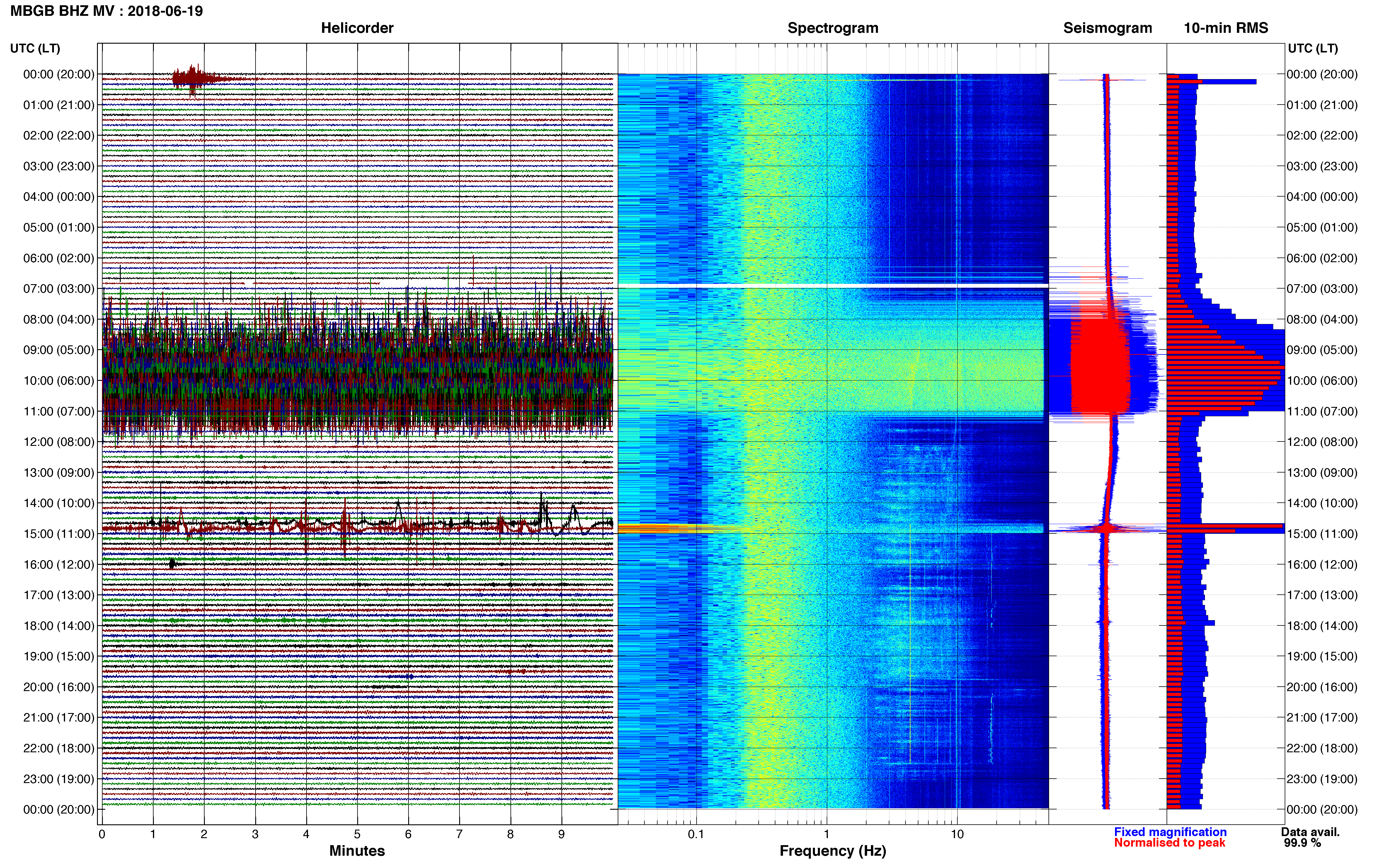
Task: Click the small black event on the 16:00 helicorder trace
Action: tap(172, 564)
